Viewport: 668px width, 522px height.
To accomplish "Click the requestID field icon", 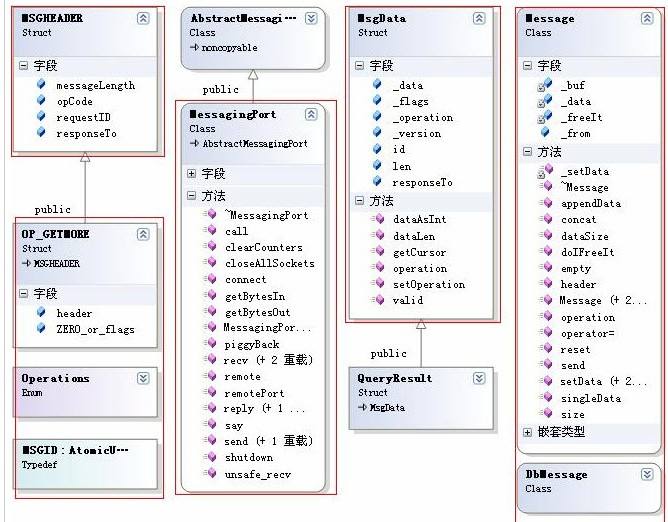I will pos(41,116).
